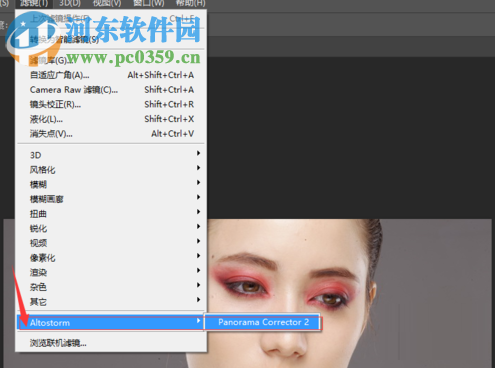
Task: Launch Panorama Corrector 2 plugin
Action: coord(263,322)
